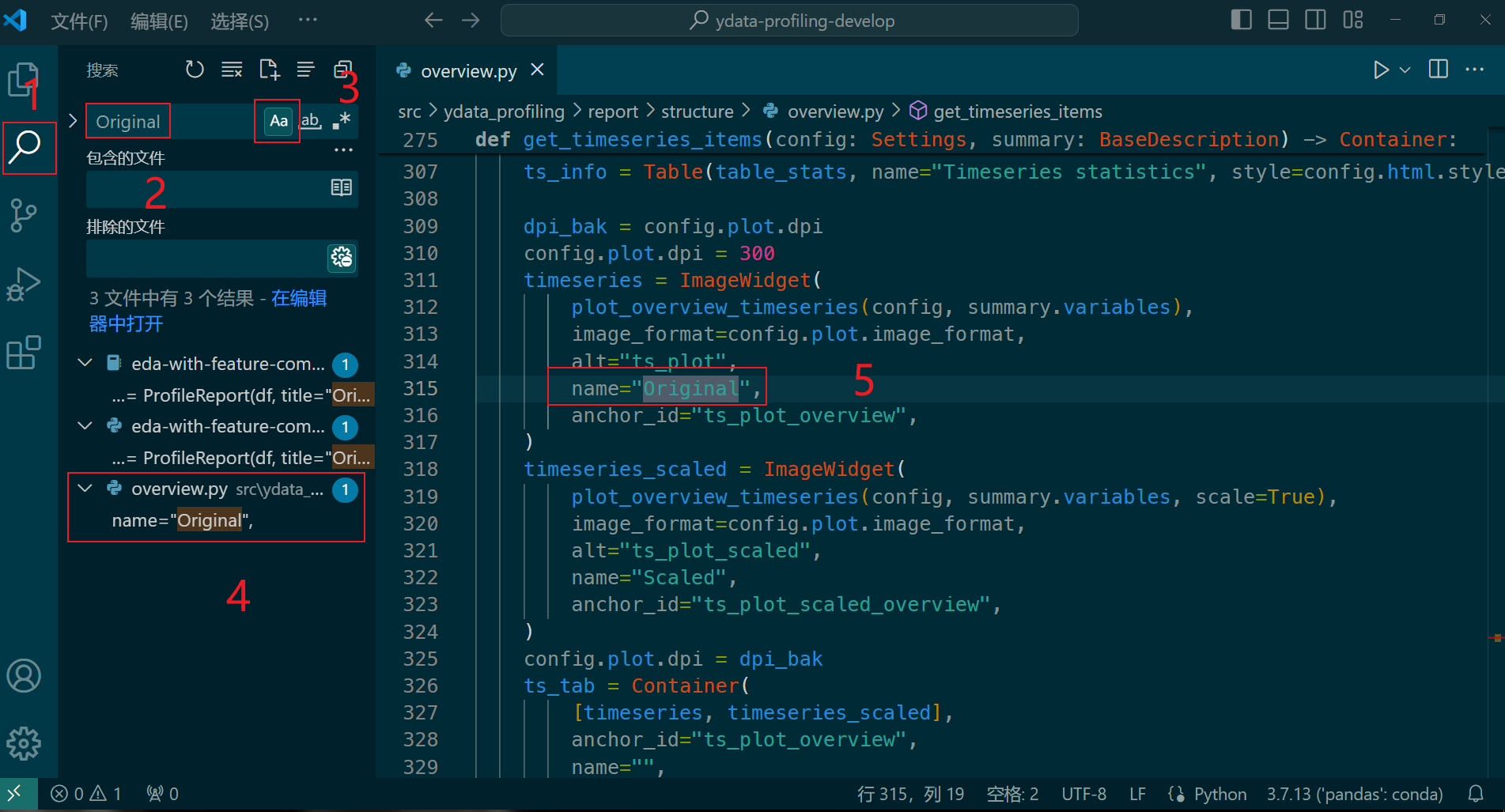The width and height of the screenshot is (1505, 812).
Task: Toggle Use Regular Expression option
Action: (342, 121)
